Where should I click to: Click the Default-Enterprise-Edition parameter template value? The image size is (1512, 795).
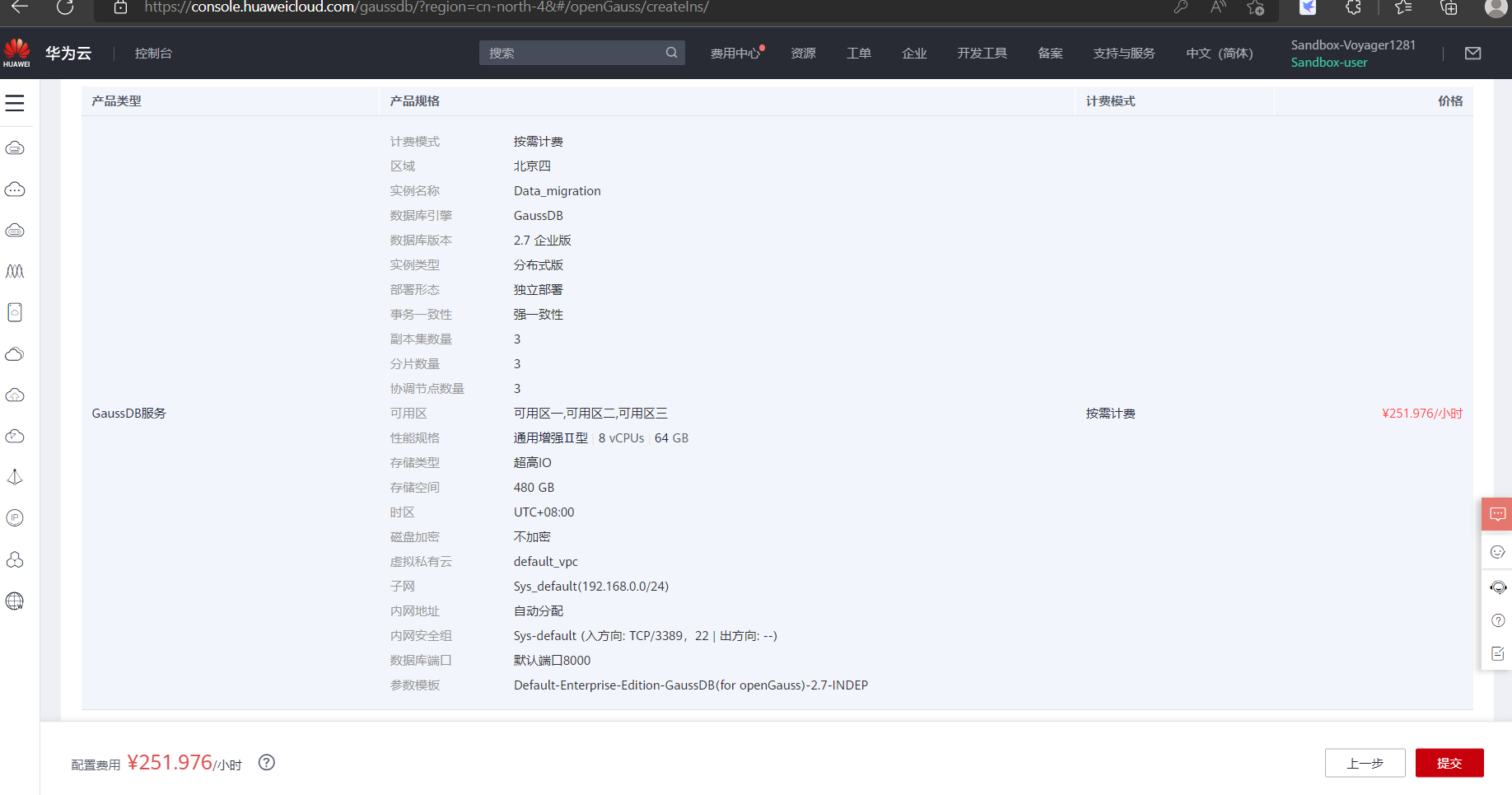[691, 685]
